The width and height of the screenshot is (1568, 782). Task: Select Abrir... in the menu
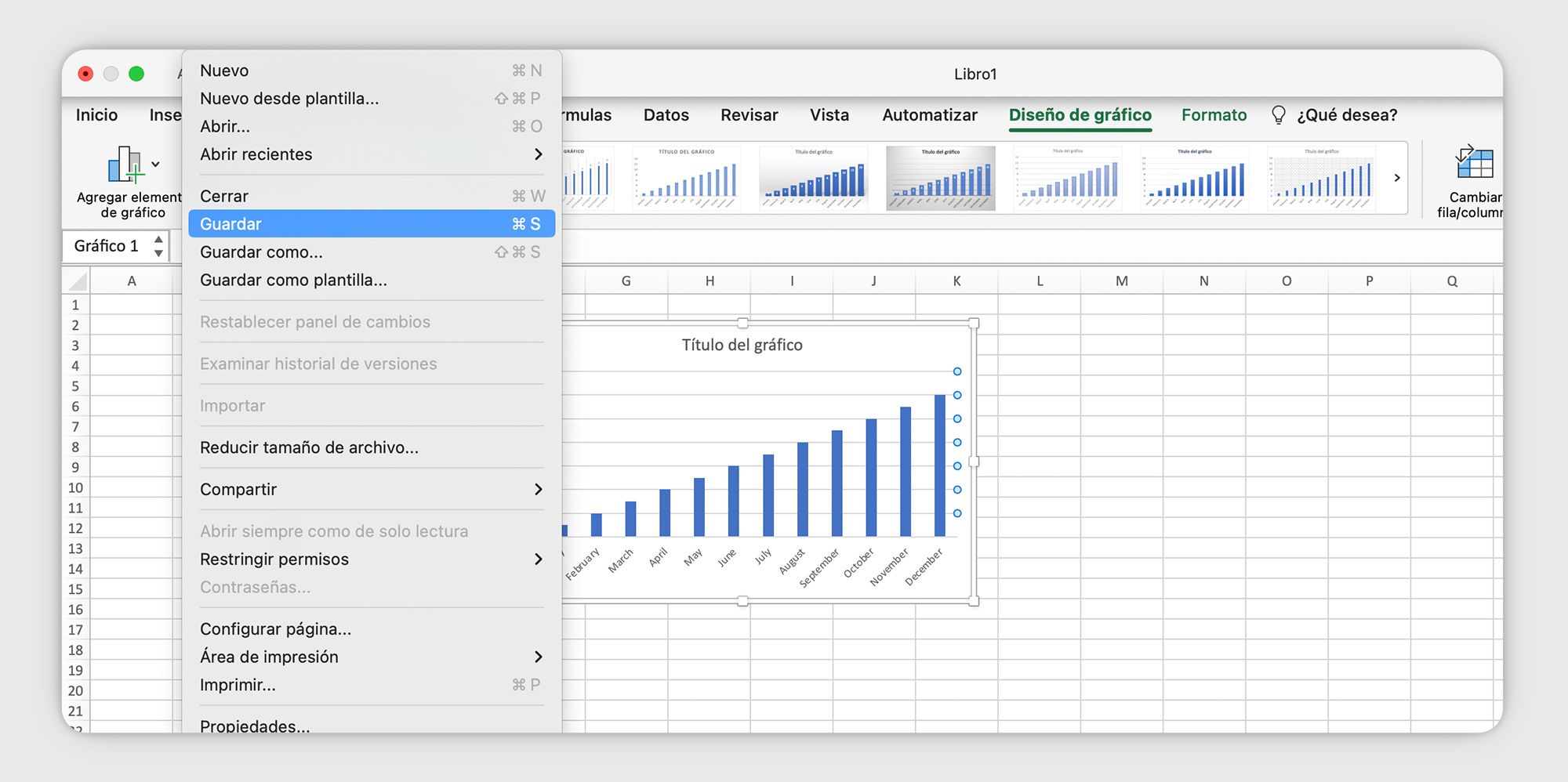[x=372, y=126]
